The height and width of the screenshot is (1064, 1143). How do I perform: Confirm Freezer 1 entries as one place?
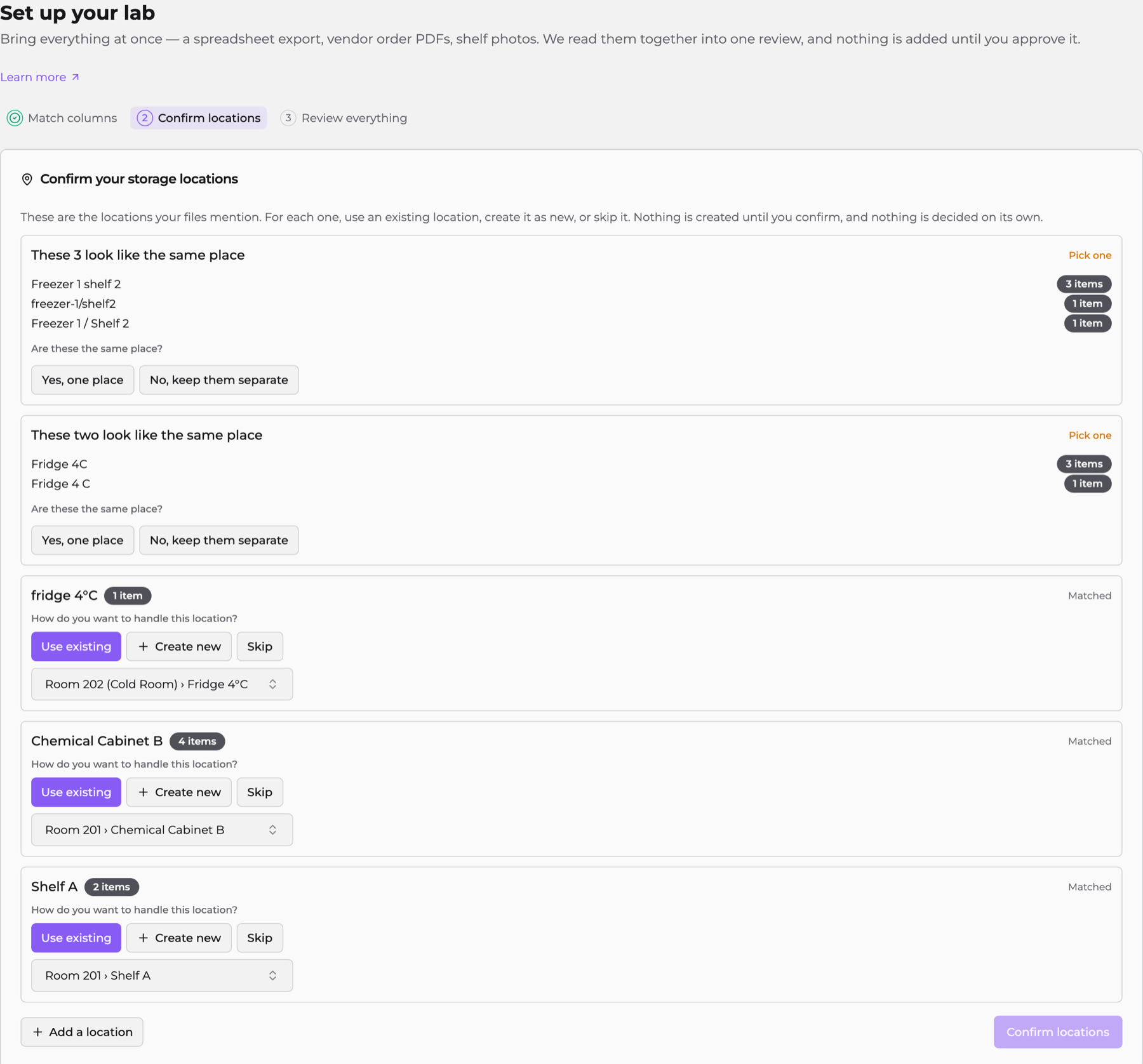(x=83, y=380)
